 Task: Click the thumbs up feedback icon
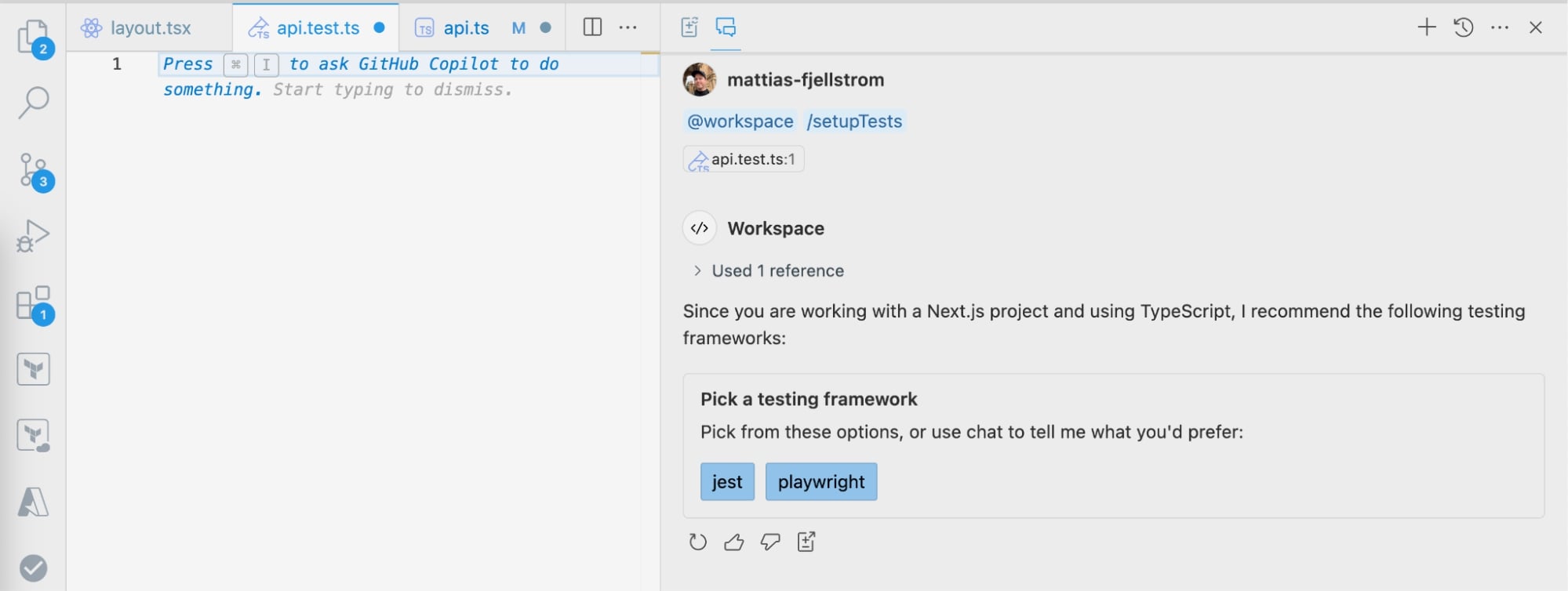733,542
